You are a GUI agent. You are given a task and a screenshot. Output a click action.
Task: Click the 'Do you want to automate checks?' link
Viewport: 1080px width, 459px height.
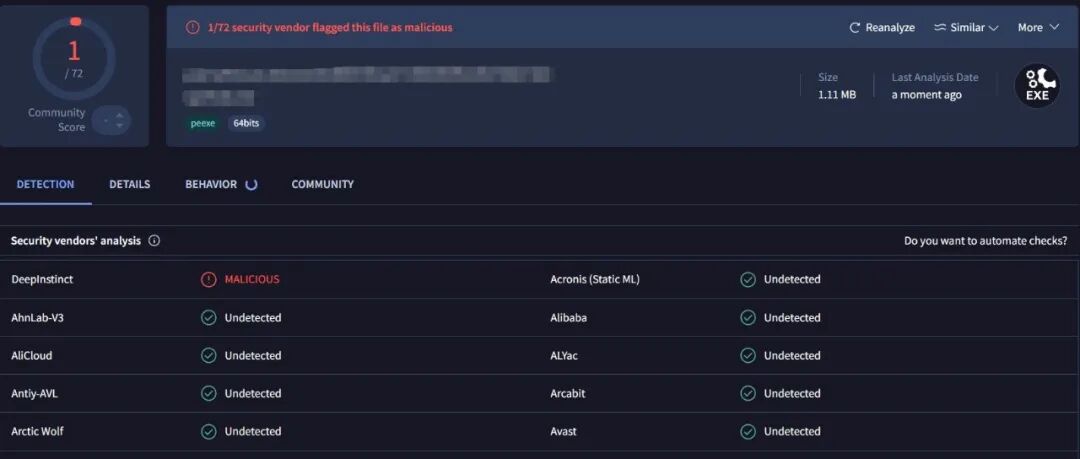985,241
